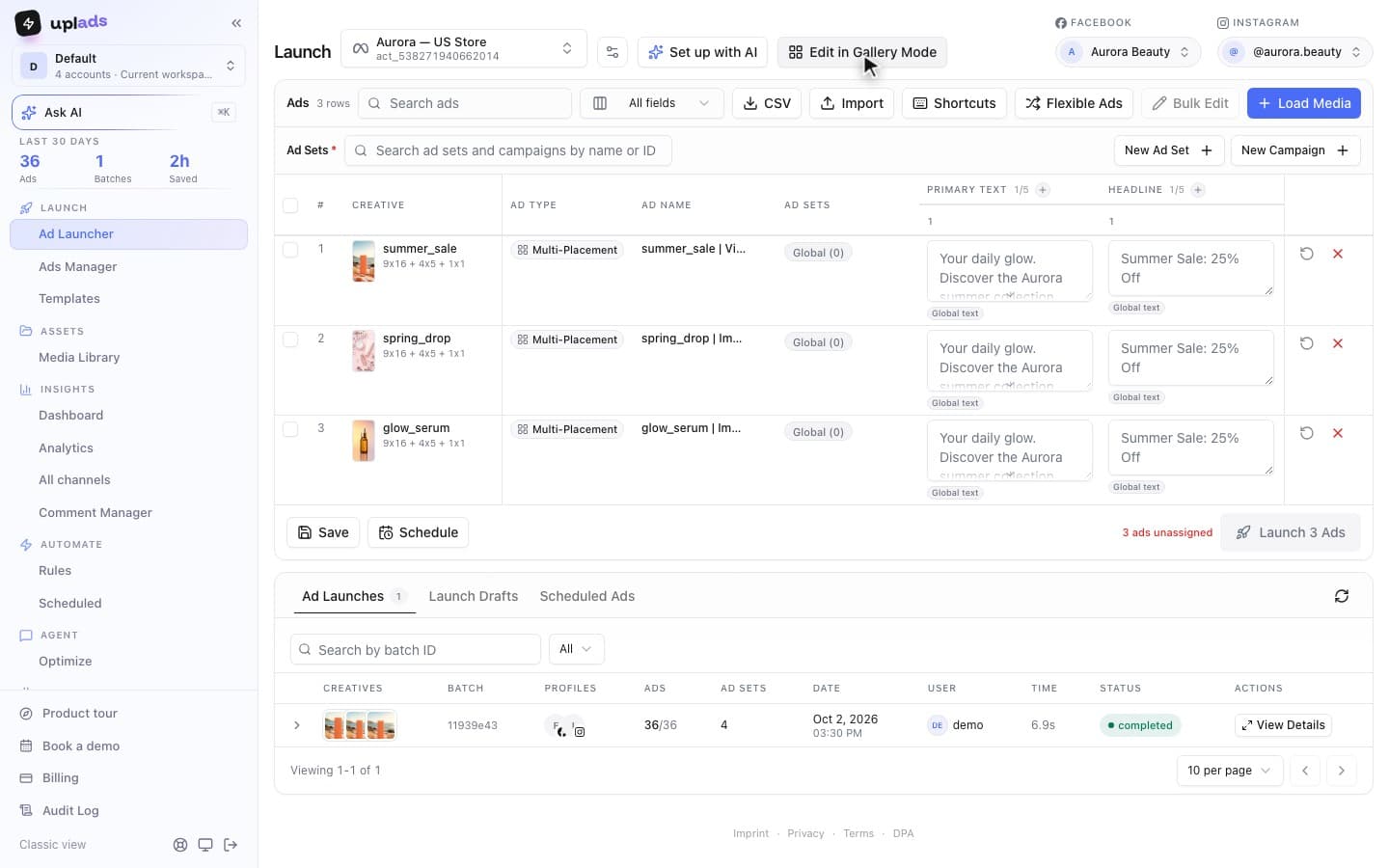Go to next page of launches

(x=1341, y=771)
